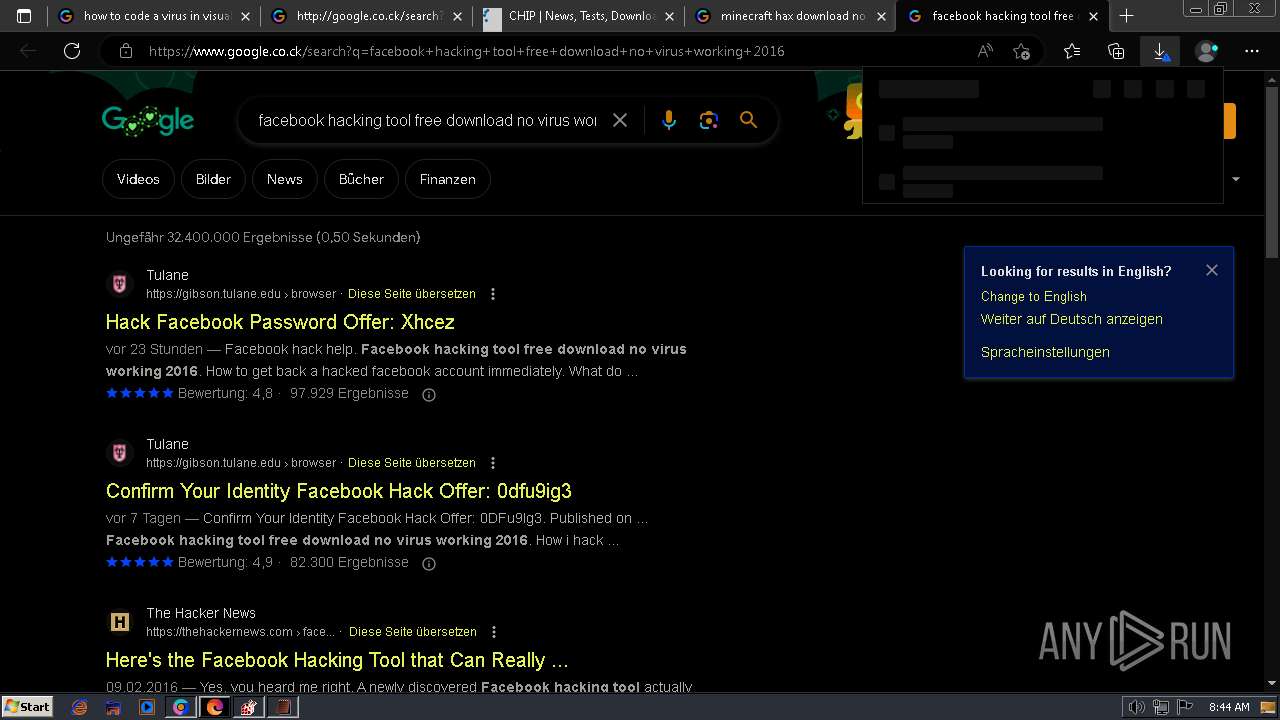Close the 'how to code a virus' tab

(245, 16)
